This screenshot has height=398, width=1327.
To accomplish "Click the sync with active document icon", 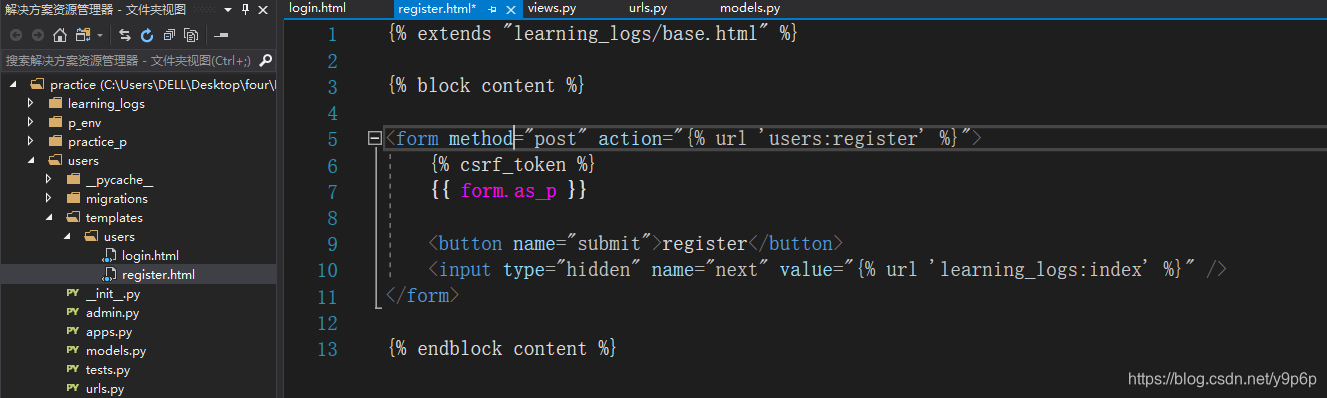I will pos(125,35).
